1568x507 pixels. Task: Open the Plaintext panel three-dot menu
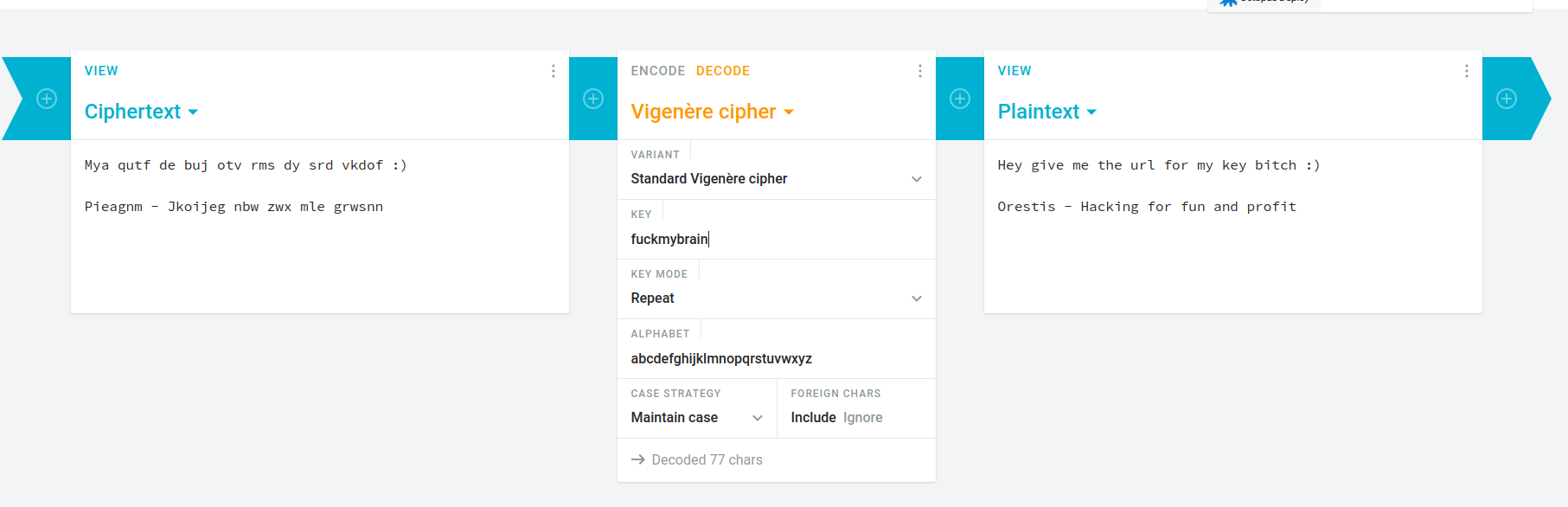1467,71
